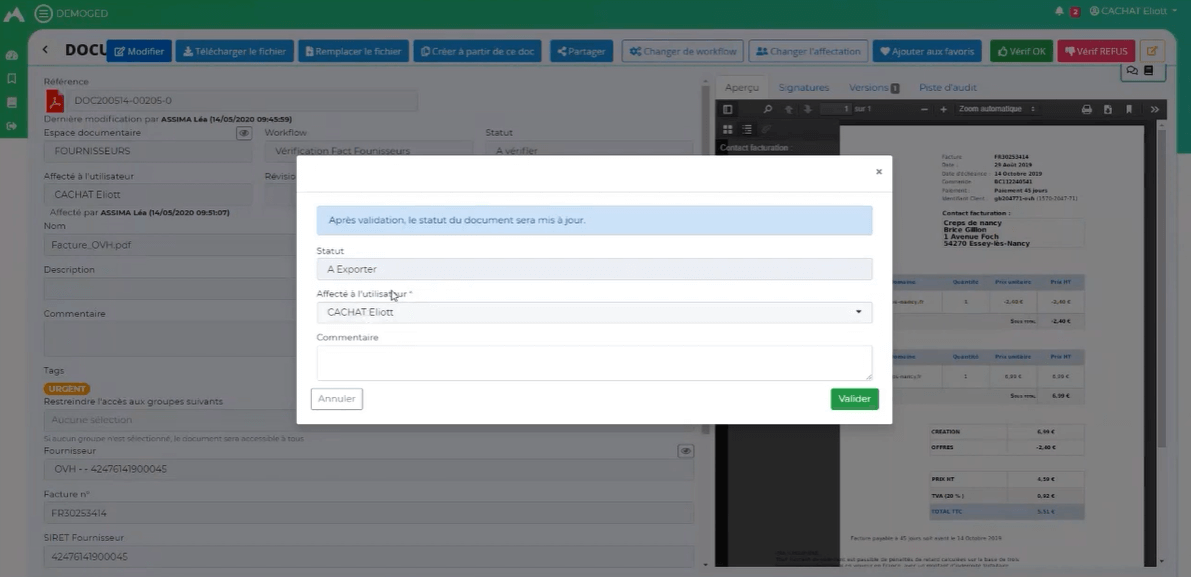Click the Modifier button
This screenshot has width=1191, height=577.
[x=139, y=51]
